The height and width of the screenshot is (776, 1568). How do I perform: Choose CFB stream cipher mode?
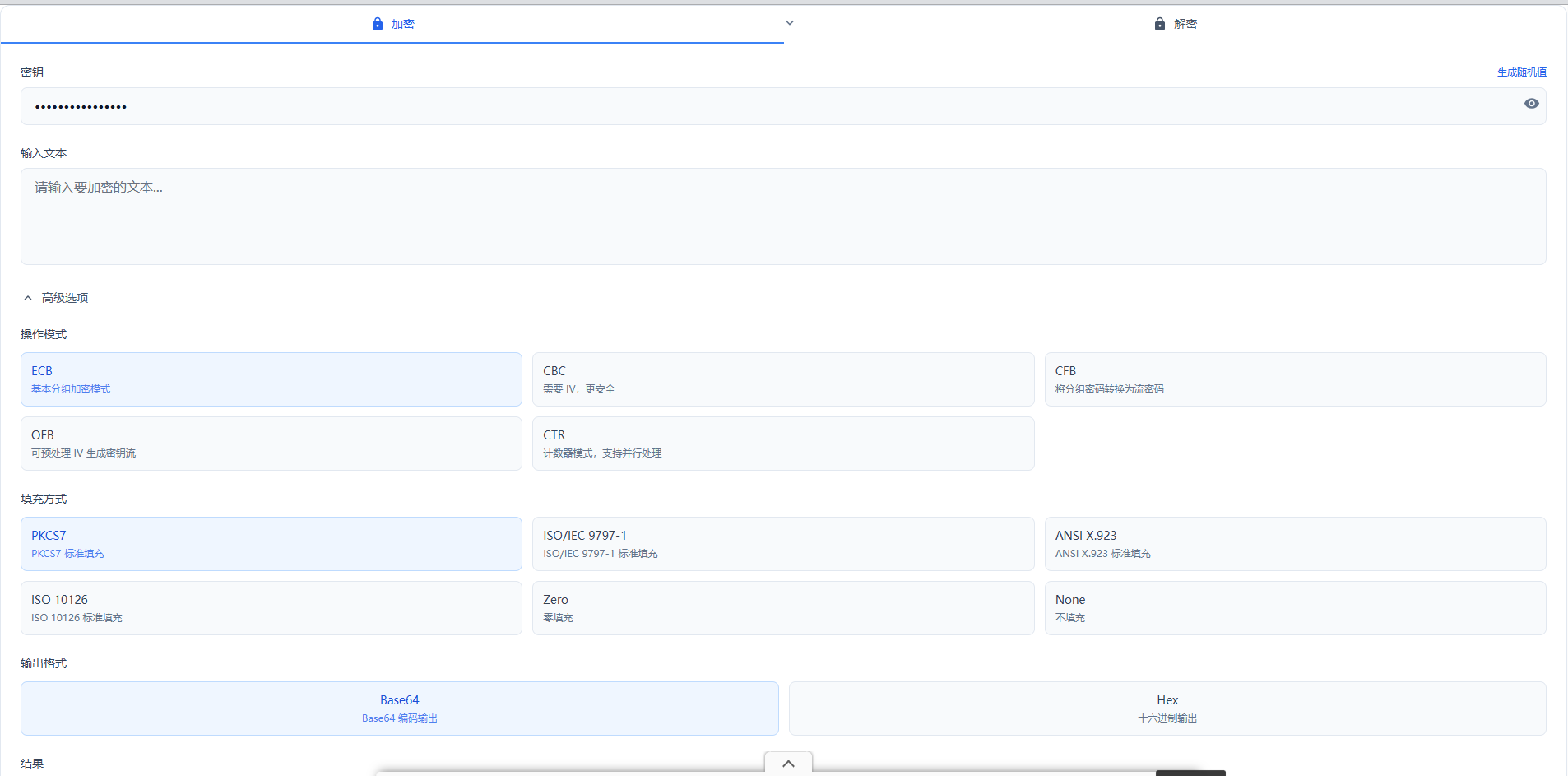point(1294,379)
